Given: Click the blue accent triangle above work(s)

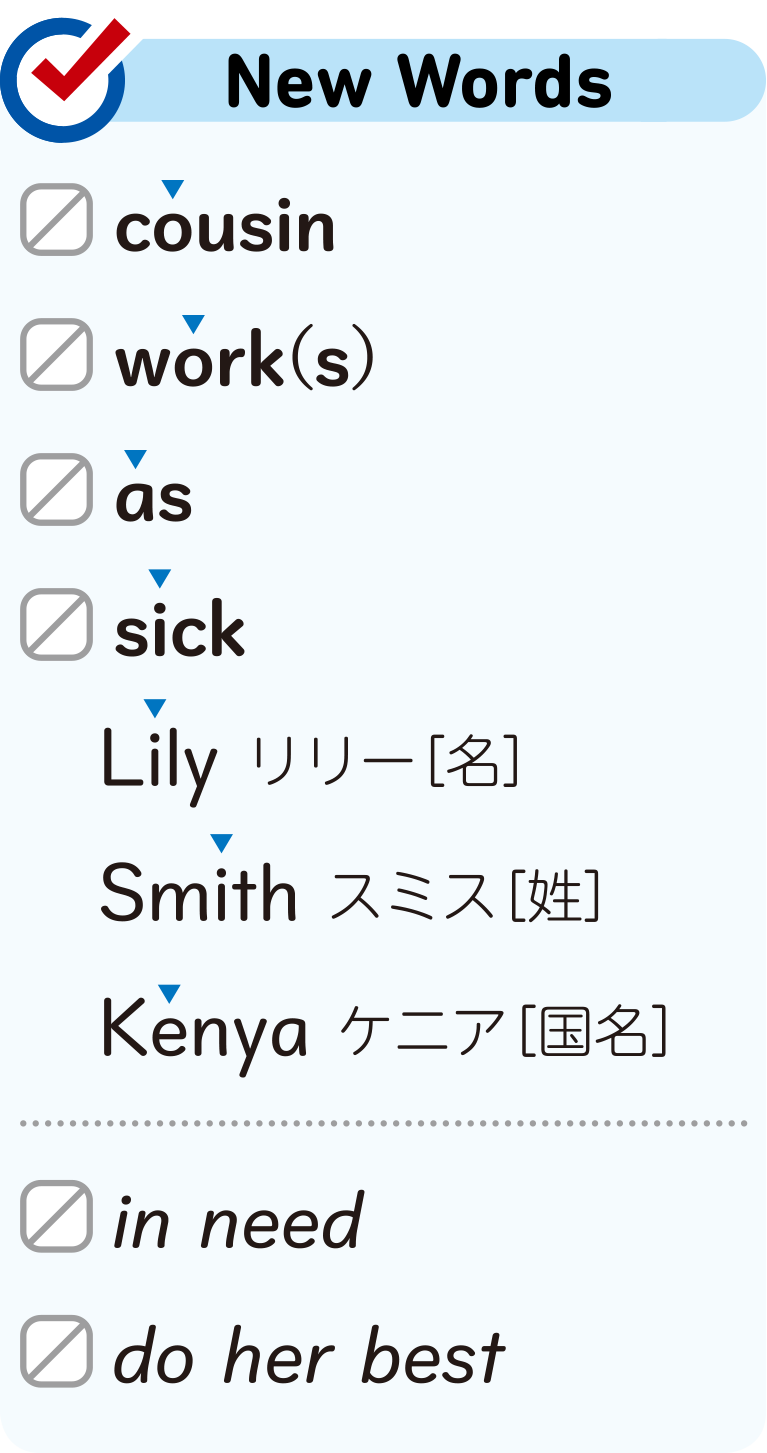Looking at the screenshot, I should tap(193, 323).
